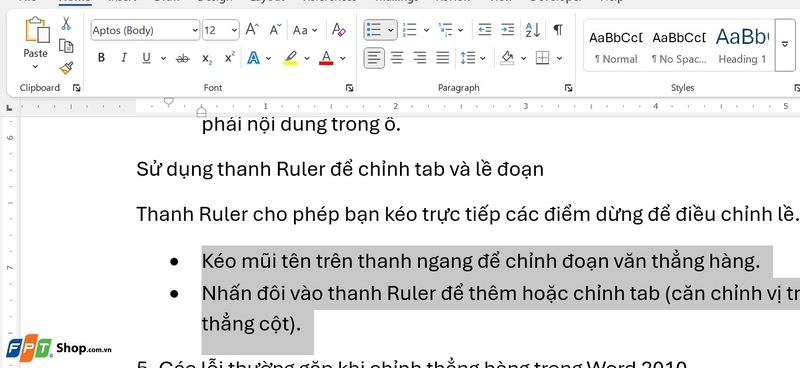Click the bullet line "Nhấn đôi vào thanh Ruler"
This screenshot has width=800, height=368.
click(x=501, y=294)
